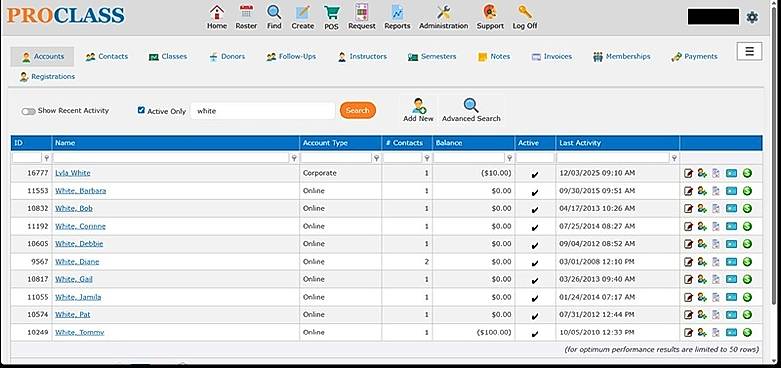The height and width of the screenshot is (368, 781).
Task: Click the Log Off key icon
Action: click(x=524, y=12)
